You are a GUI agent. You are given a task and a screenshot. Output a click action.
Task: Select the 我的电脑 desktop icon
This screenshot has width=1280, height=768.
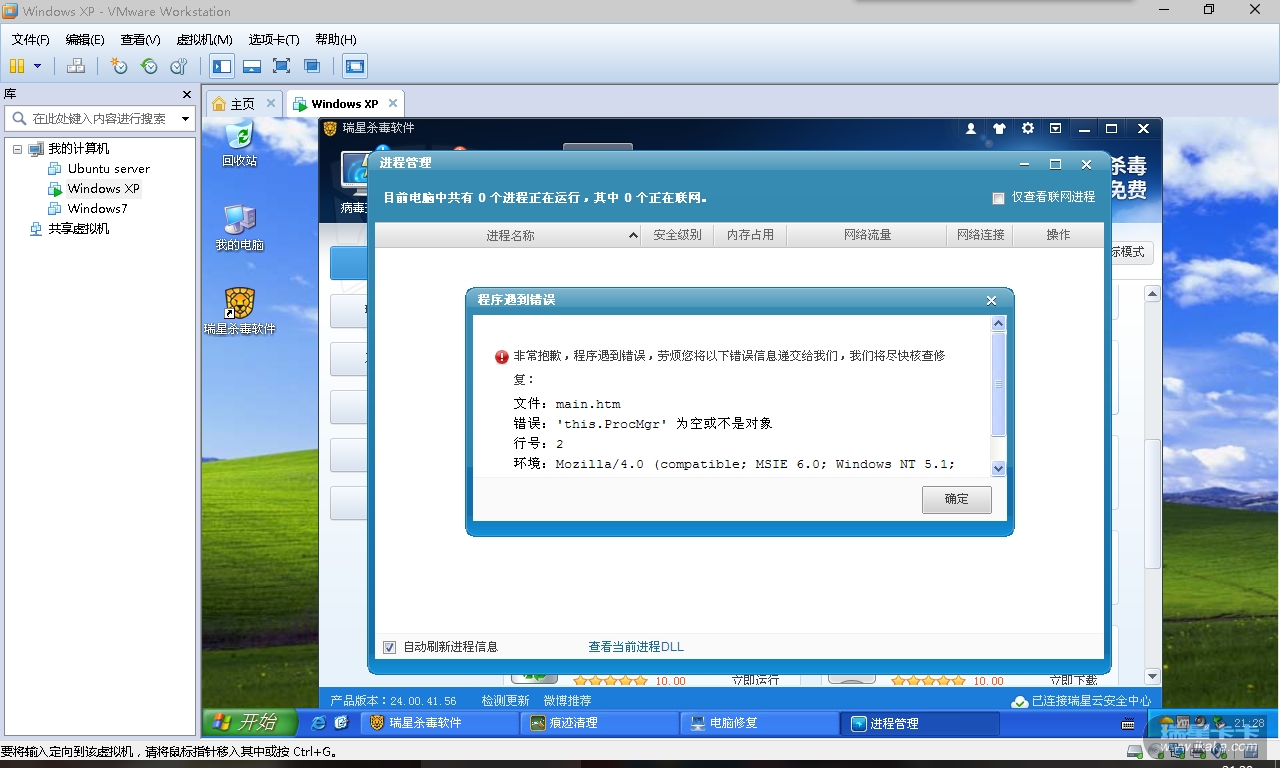coord(239,228)
